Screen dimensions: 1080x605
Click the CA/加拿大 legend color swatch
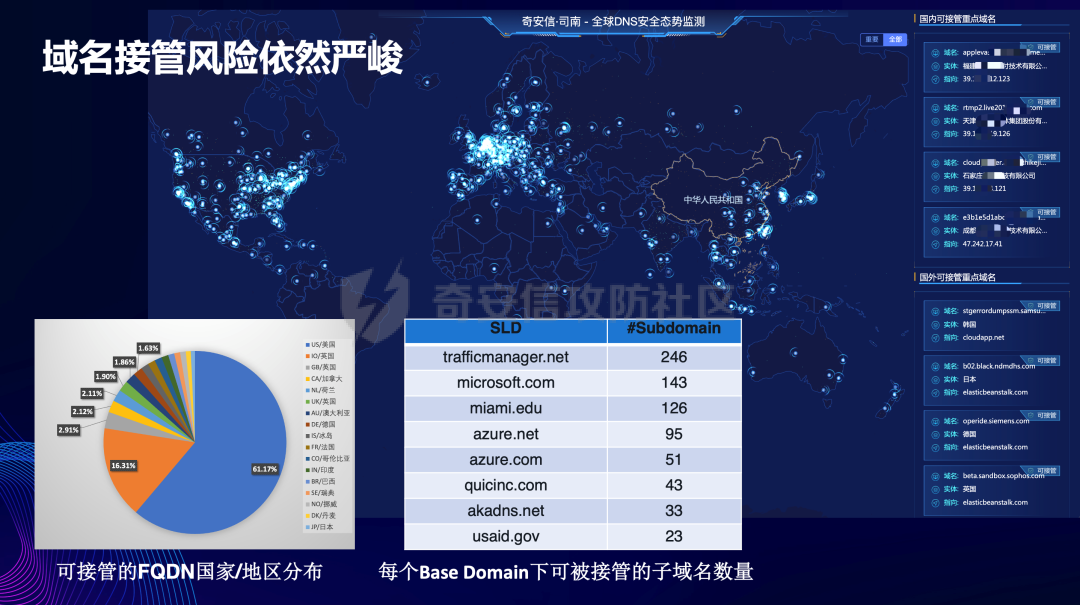tap(307, 379)
